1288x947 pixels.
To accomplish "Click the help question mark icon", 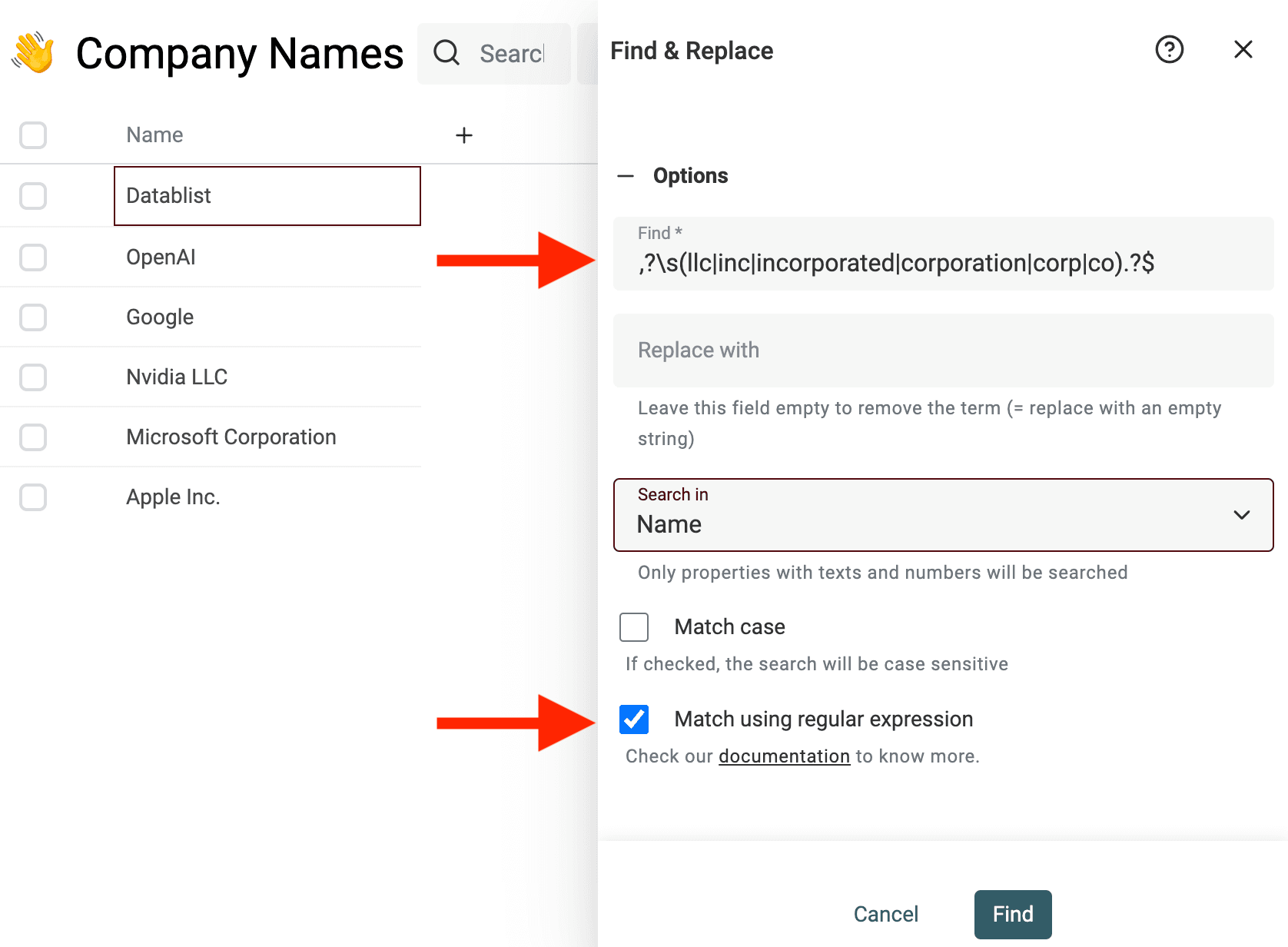I will pyautogui.click(x=1169, y=50).
